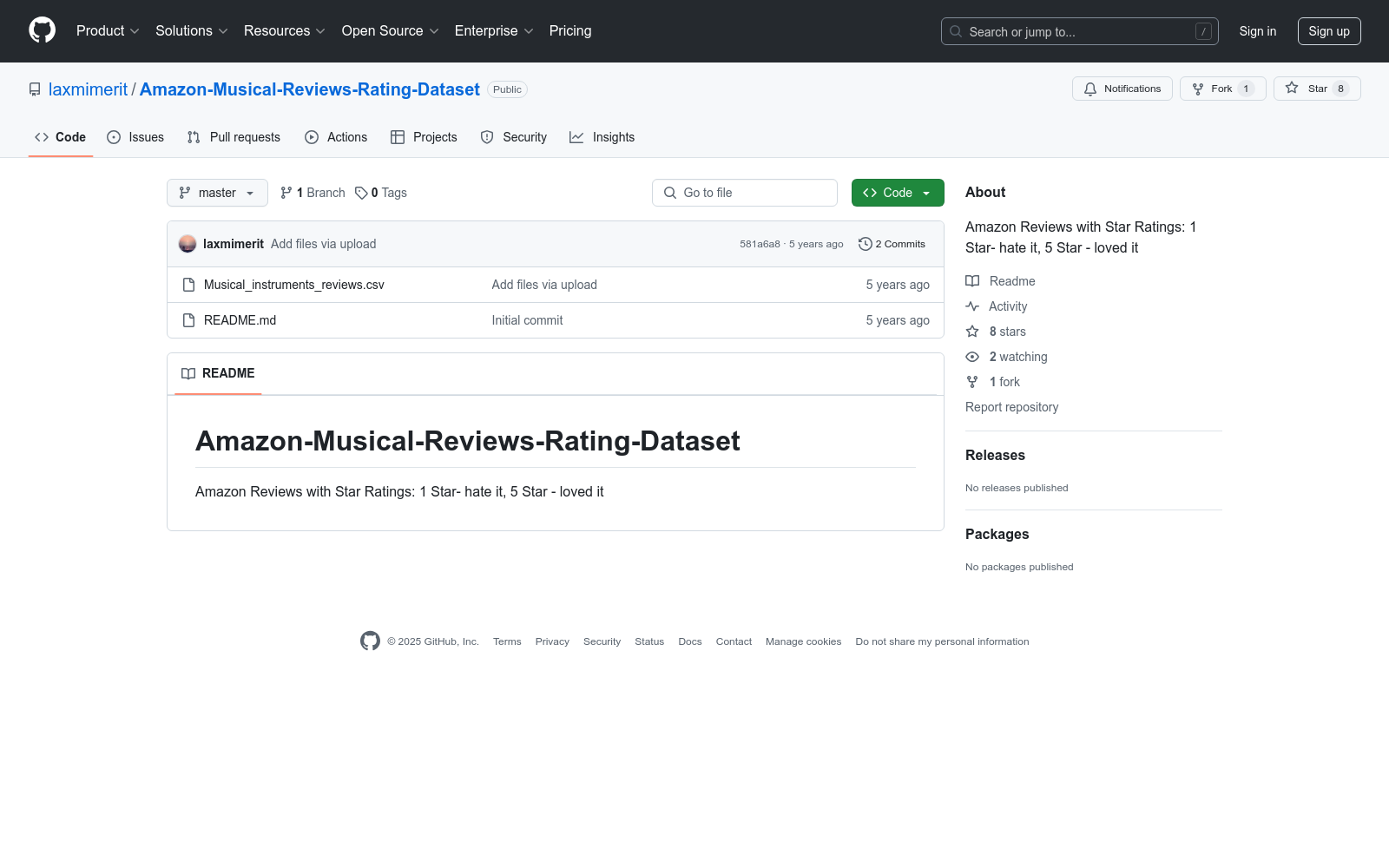
Task: Open commit hash 581a6a8
Action: (760, 244)
